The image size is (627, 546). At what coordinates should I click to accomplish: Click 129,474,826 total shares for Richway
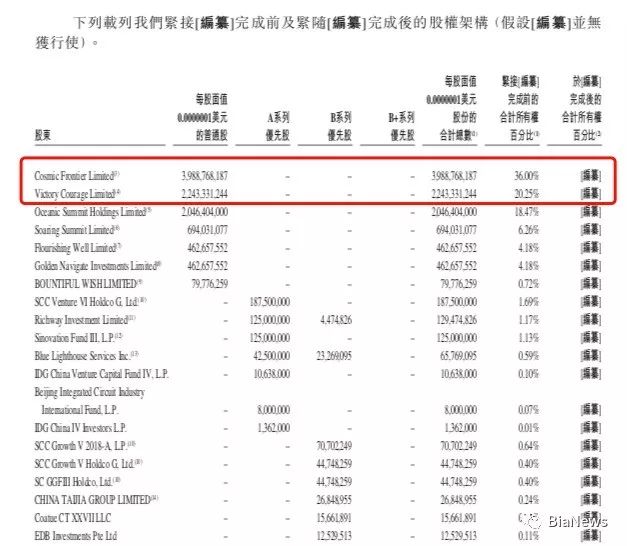[x=456, y=320]
